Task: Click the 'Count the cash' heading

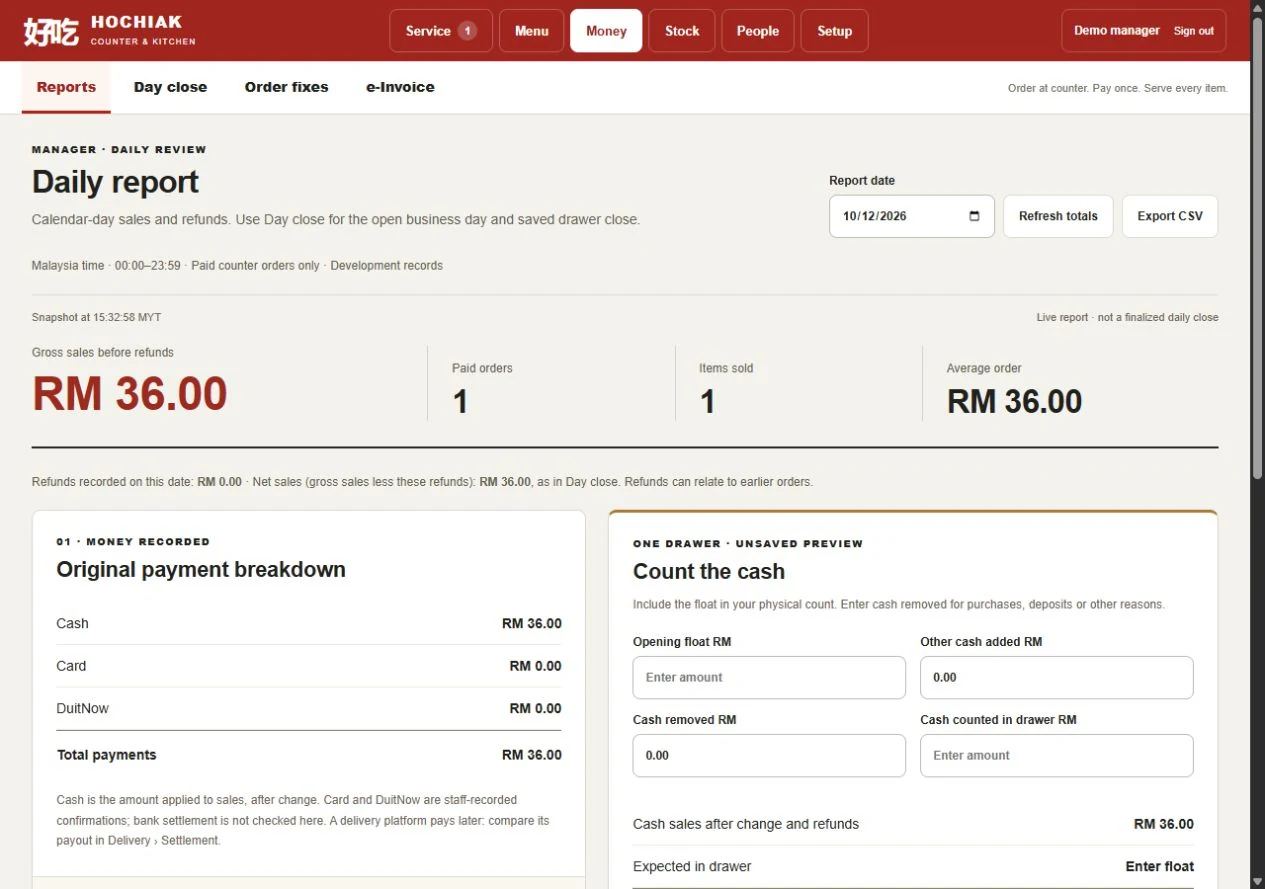Action: (709, 572)
